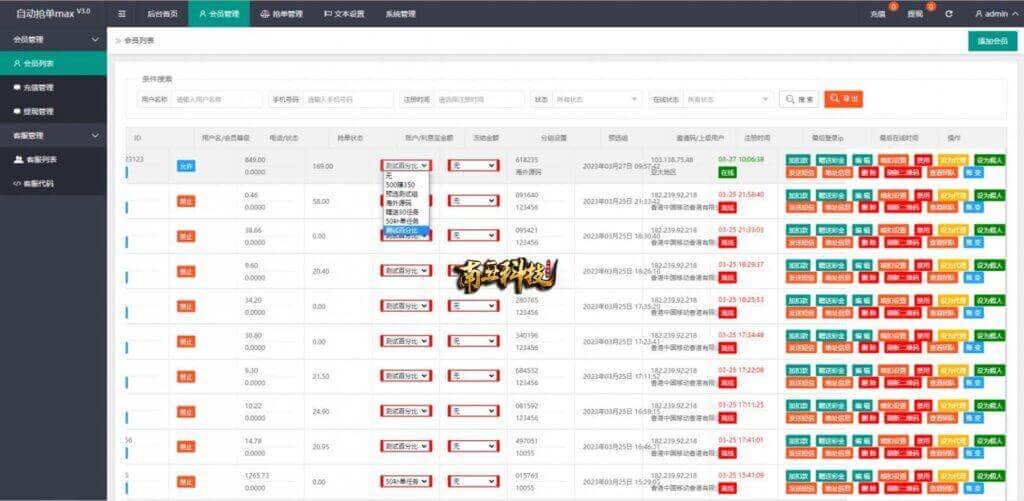
Task: Open 客服列表 in the sidebar
Action: click(x=40, y=159)
